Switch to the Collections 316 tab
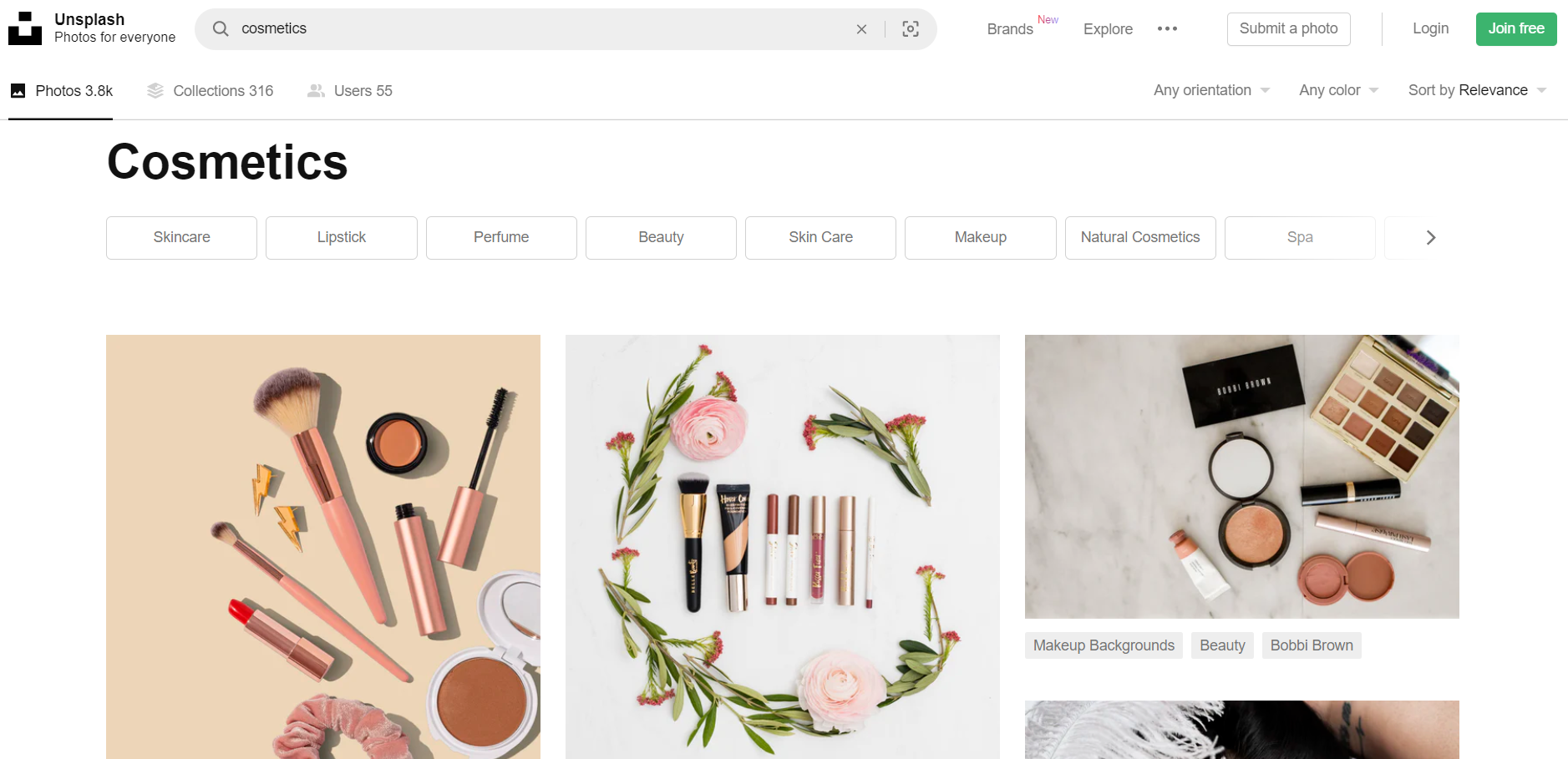This screenshot has height=759, width=1568. [x=211, y=91]
